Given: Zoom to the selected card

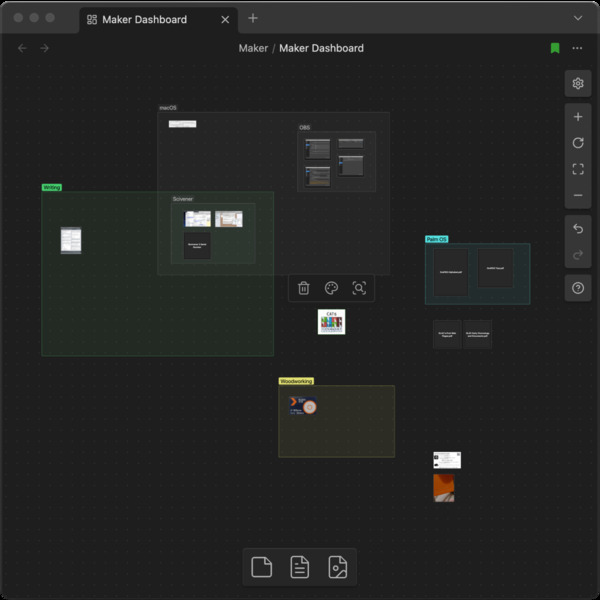Looking at the screenshot, I should [359, 288].
